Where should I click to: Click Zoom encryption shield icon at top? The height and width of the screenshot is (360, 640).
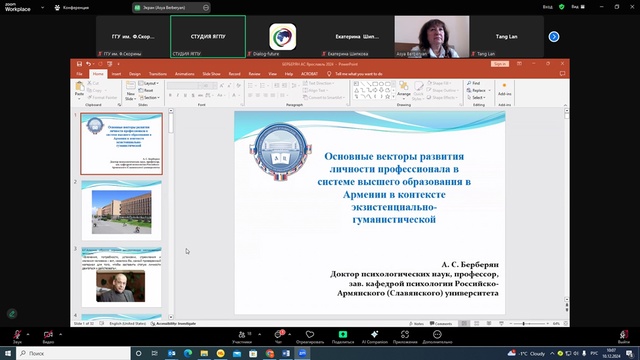coord(562,7)
